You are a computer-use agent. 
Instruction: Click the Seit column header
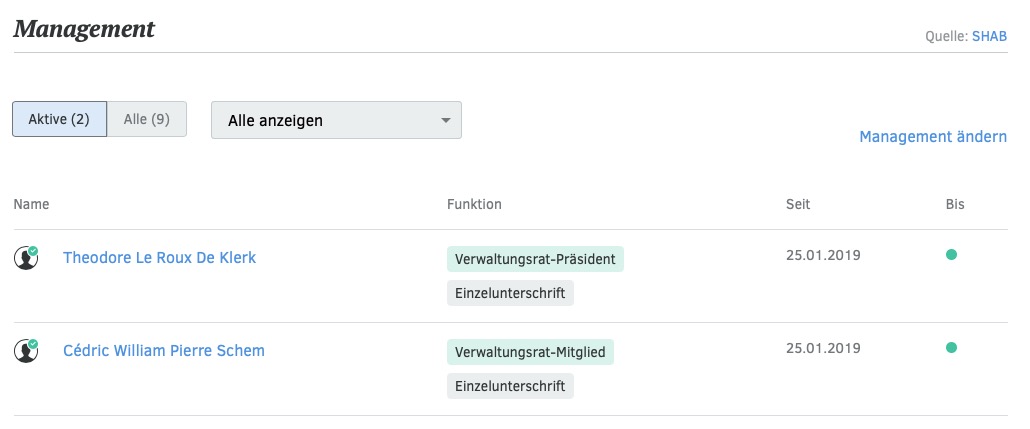798,204
